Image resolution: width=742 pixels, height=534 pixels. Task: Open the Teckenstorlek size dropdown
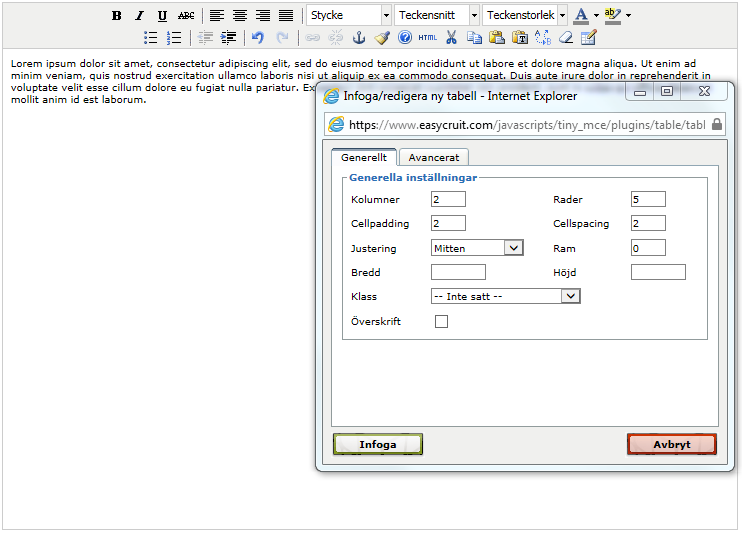525,15
